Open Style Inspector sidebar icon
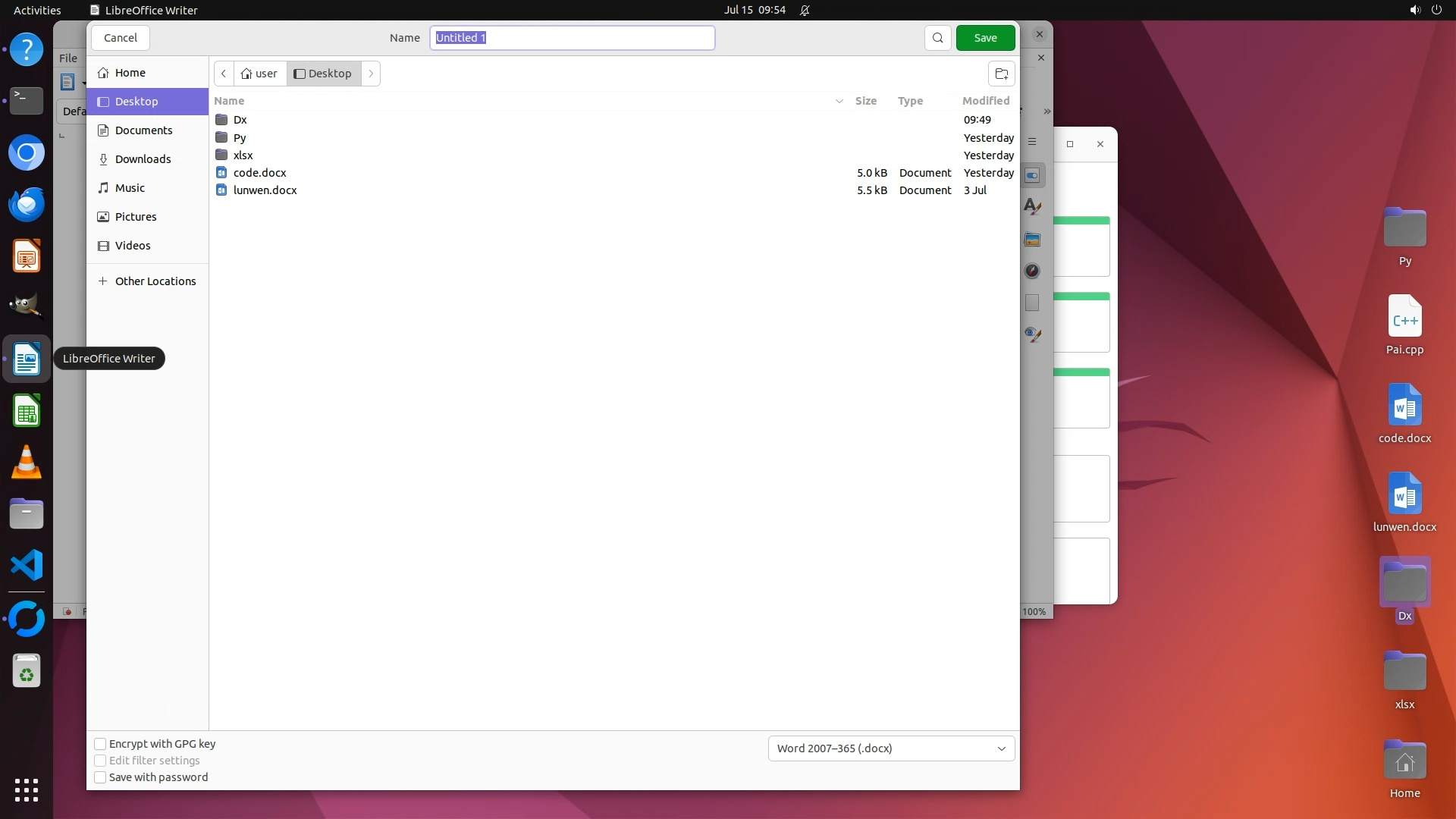 tap(1032, 334)
